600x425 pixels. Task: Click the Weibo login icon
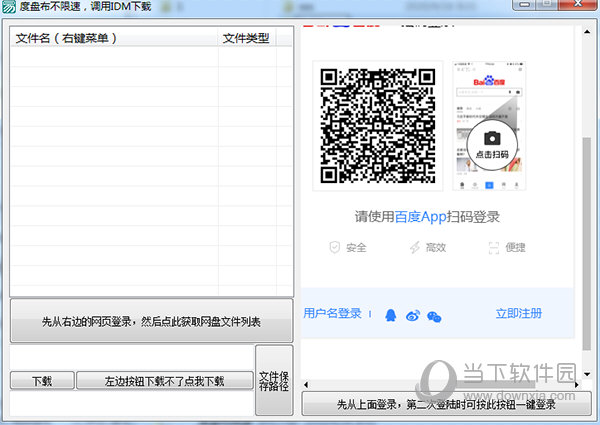click(x=413, y=315)
